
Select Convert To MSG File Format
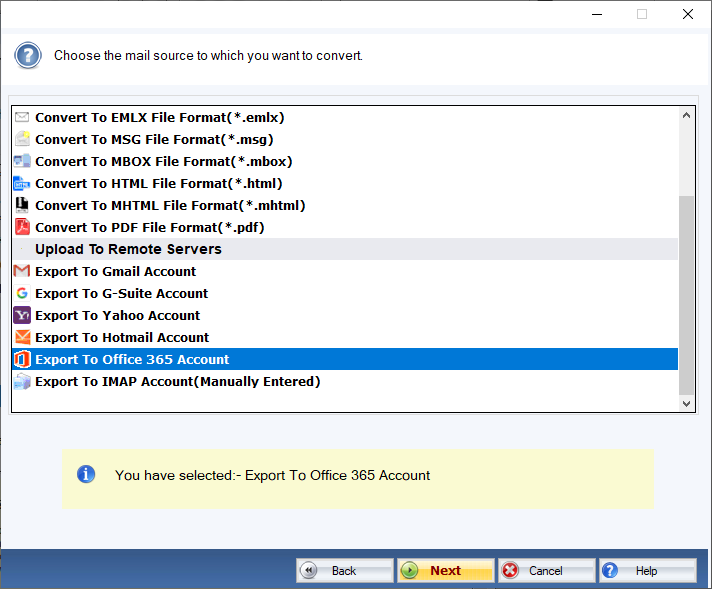[x=345, y=139]
